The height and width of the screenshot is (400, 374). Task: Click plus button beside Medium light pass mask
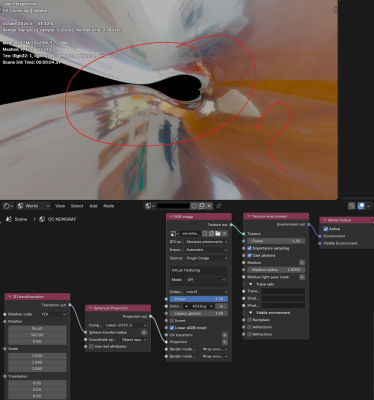302,277
